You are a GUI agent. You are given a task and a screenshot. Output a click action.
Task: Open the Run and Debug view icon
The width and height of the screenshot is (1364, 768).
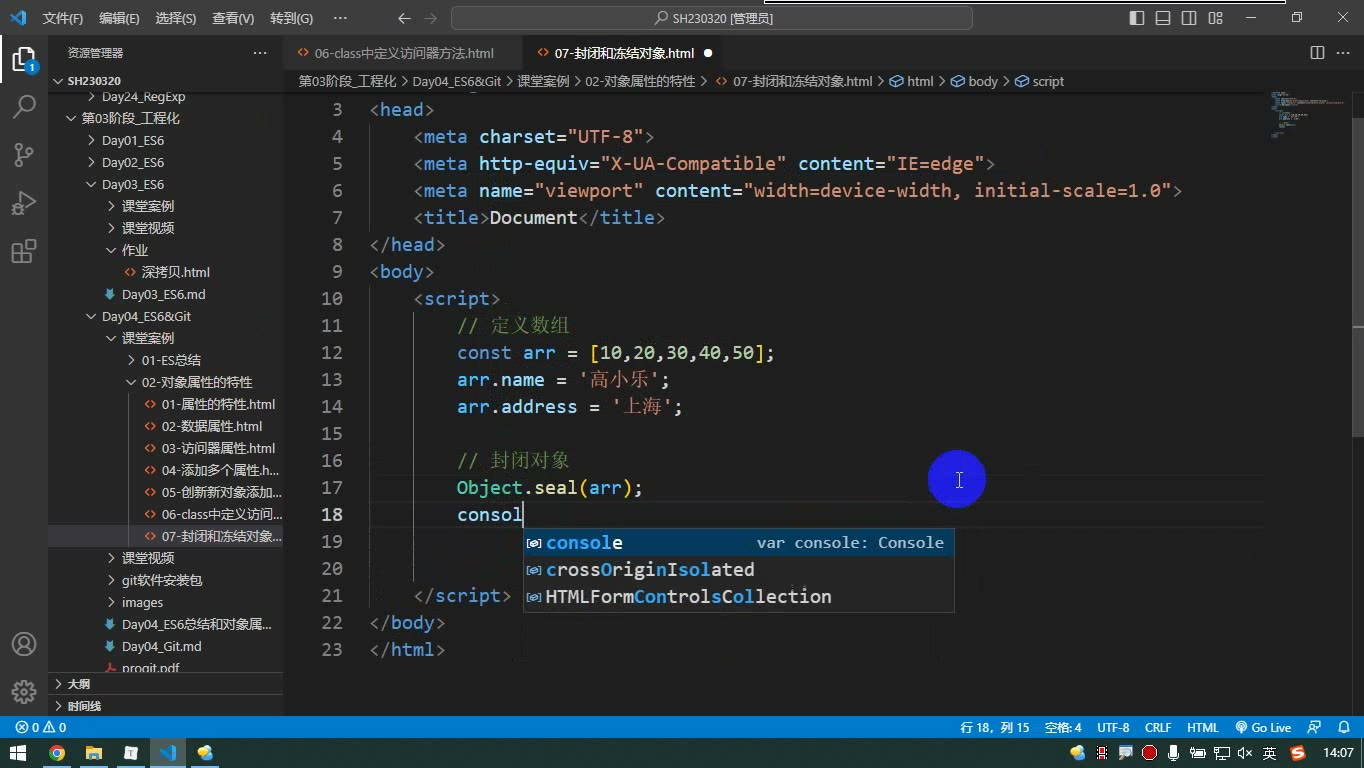(x=24, y=203)
